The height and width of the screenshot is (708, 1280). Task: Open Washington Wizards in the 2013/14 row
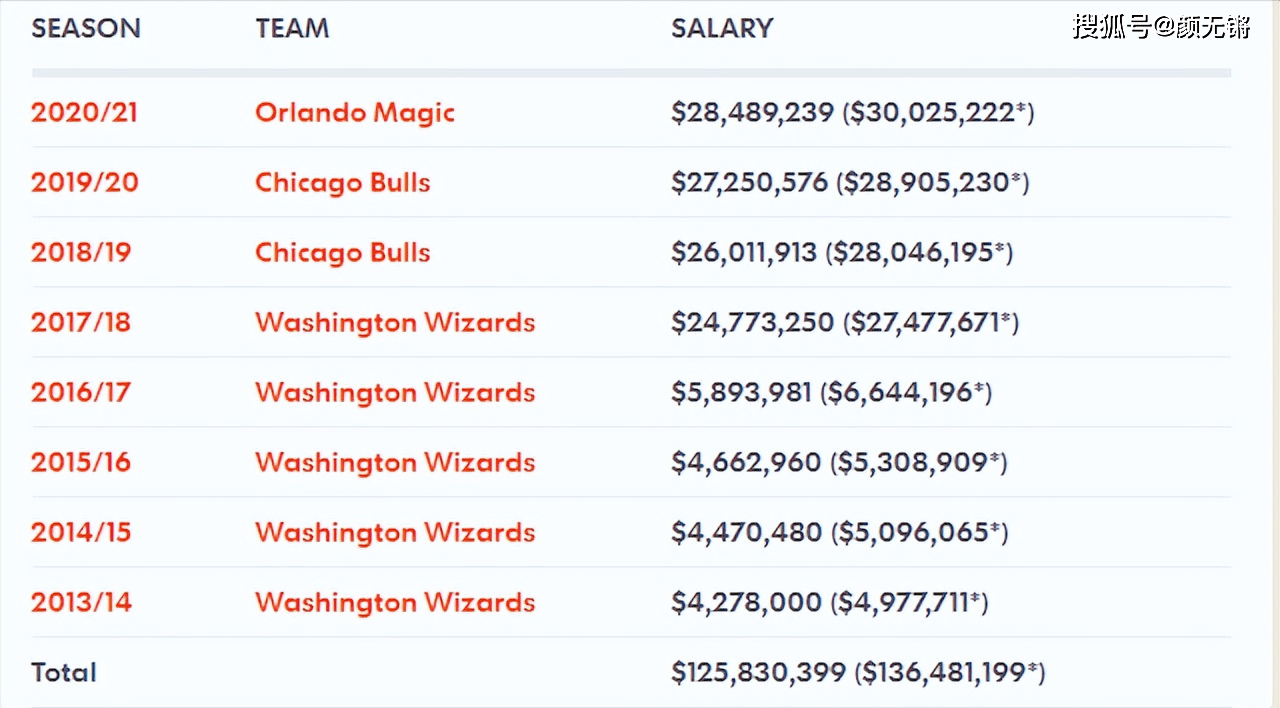point(395,602)
